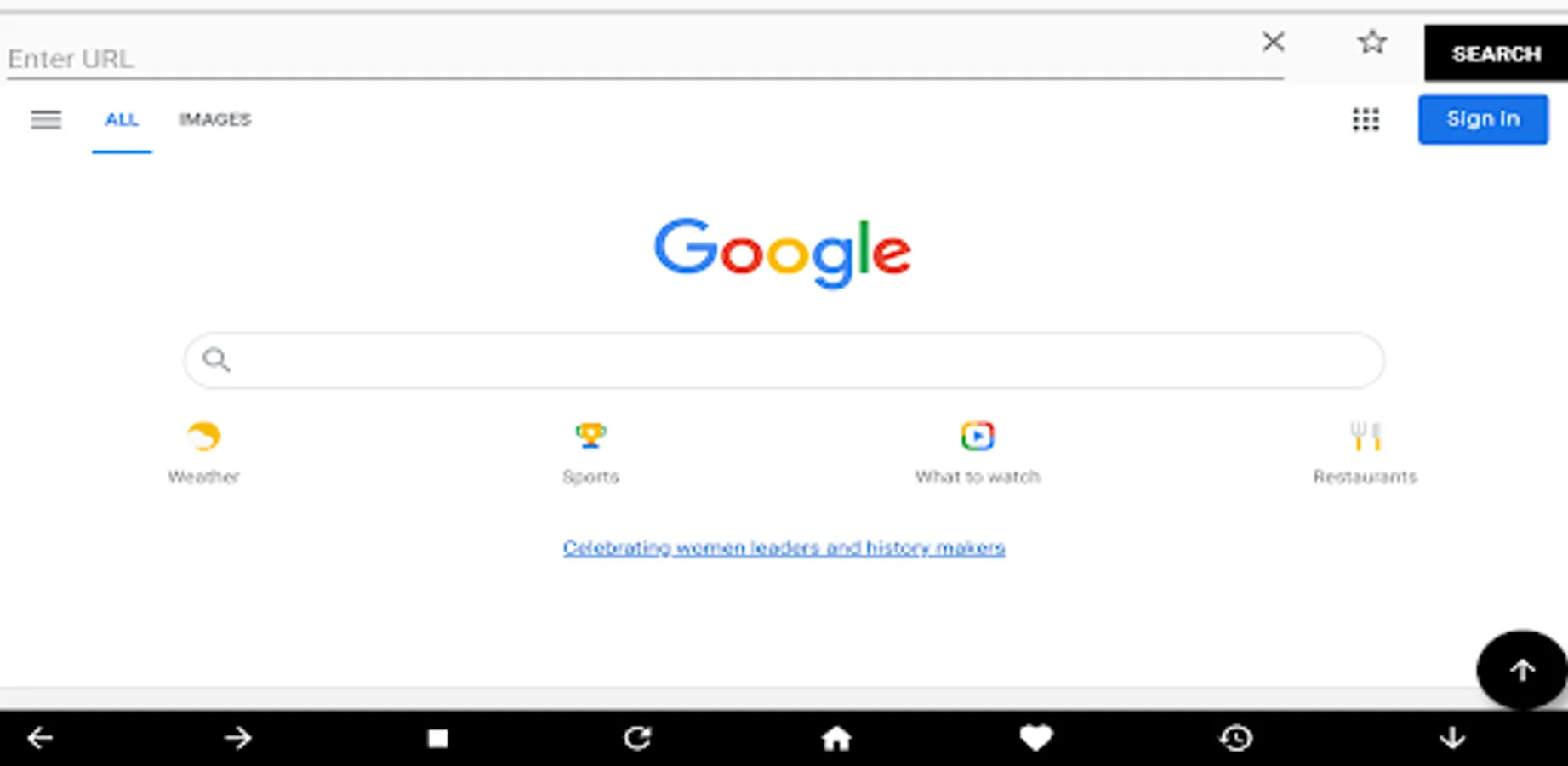The image size is (1568, 766).
Task: Bookmark this page with the star icon
Action: click(1371, 42)
